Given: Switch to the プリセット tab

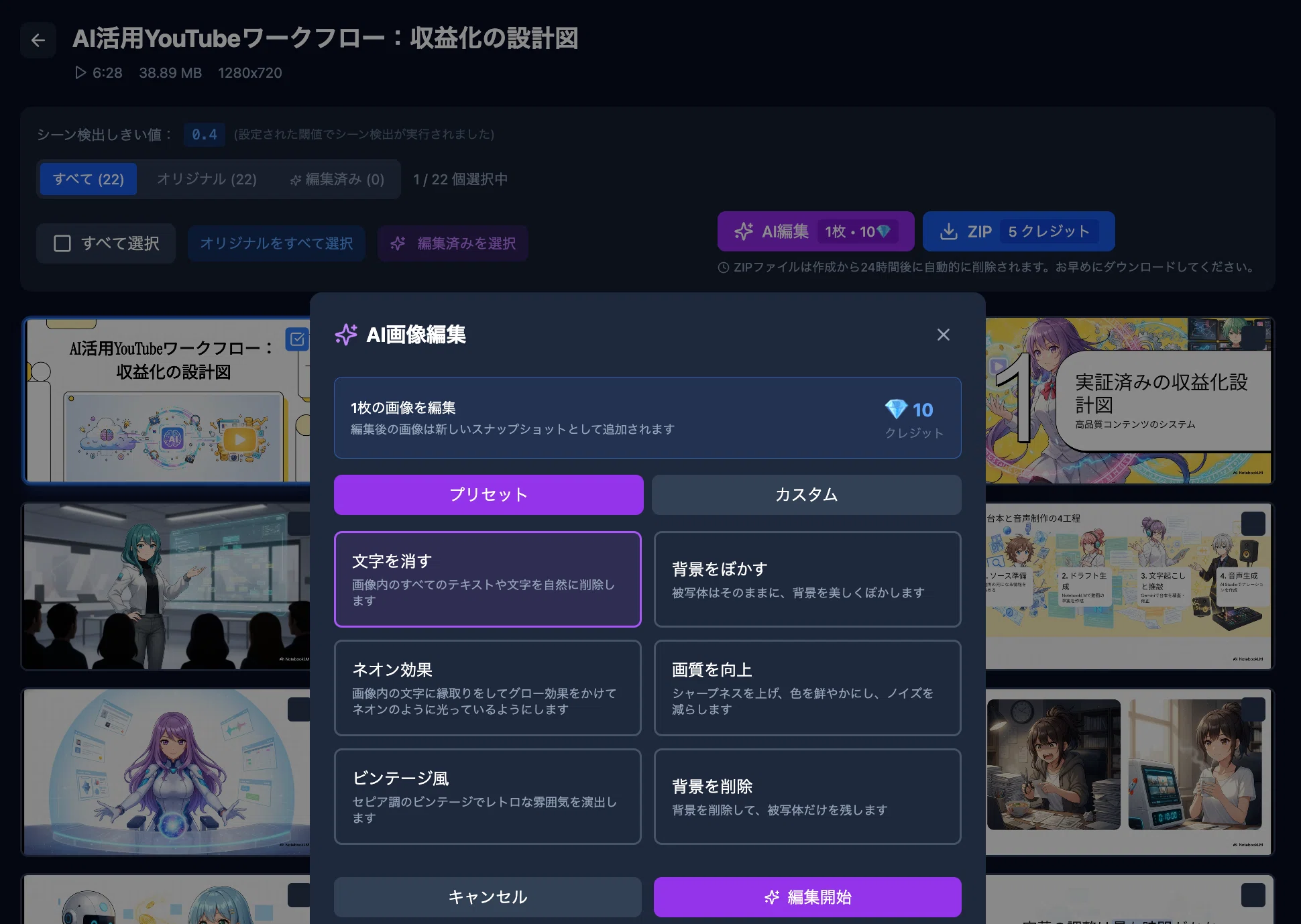Looking at the screenshot, I should pyautogui.click(x=488, y=495).
